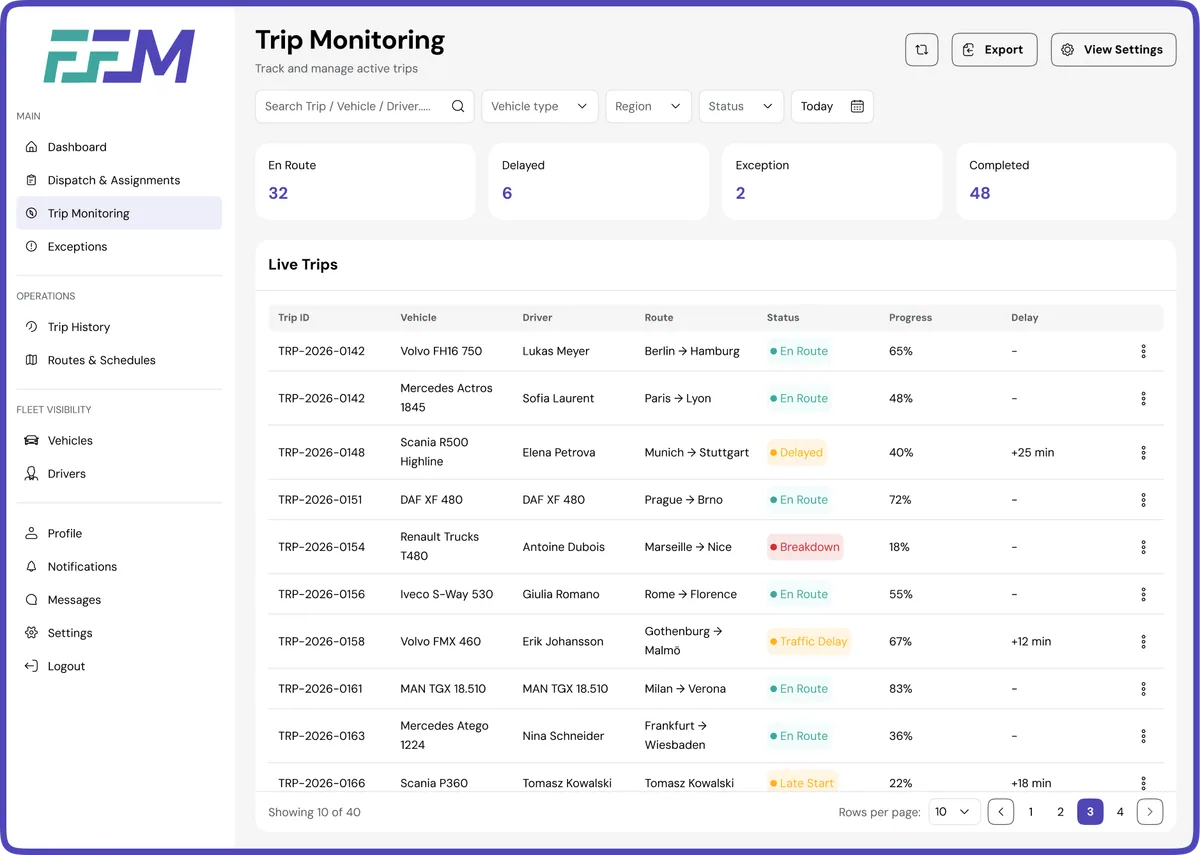Image resolution: width=1200 pixels, height=855 pixels.
Task: Change the rows per page dropdown
Action: pos(954,812)
